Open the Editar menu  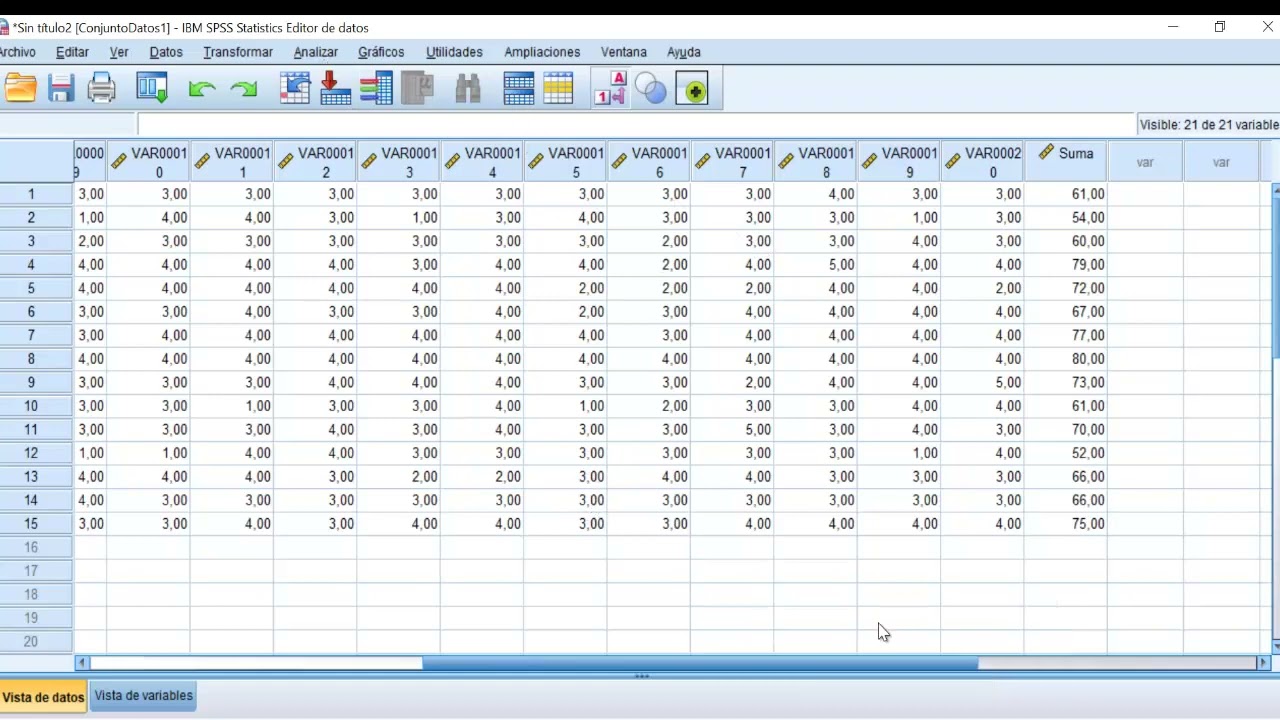click(x=72, y=52)
